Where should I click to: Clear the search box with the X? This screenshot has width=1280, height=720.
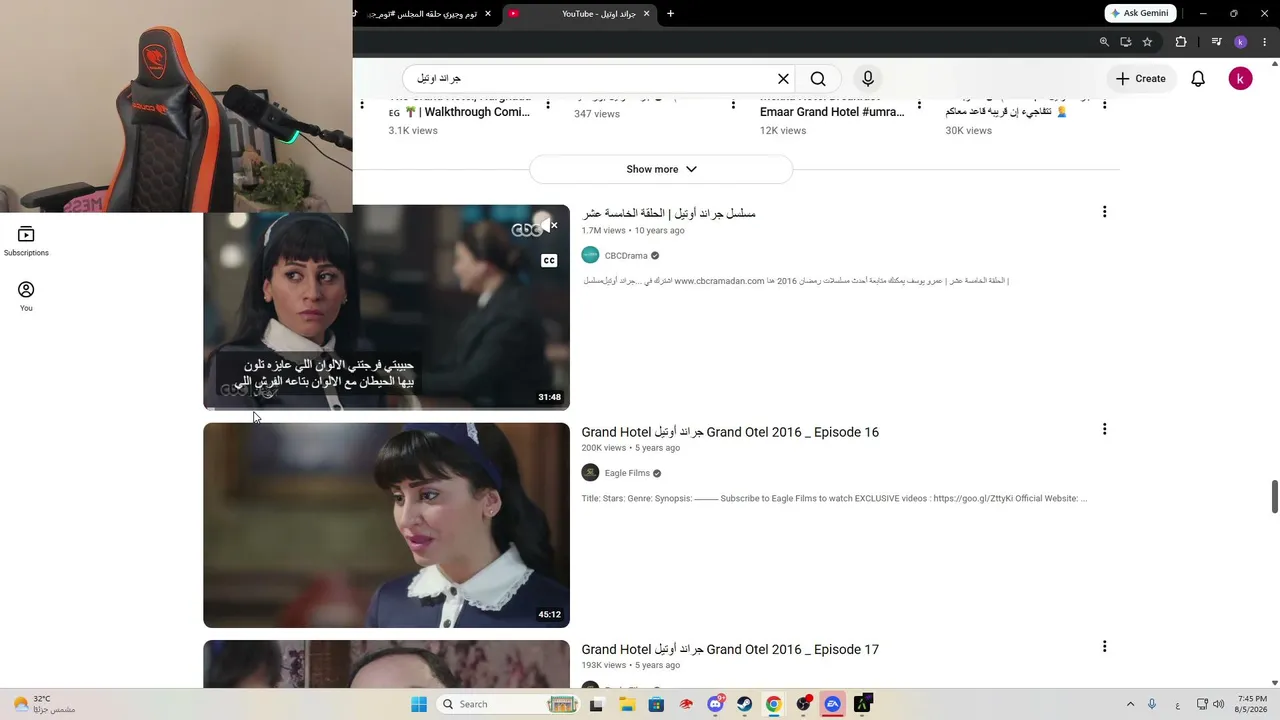[x=784, y=79]
